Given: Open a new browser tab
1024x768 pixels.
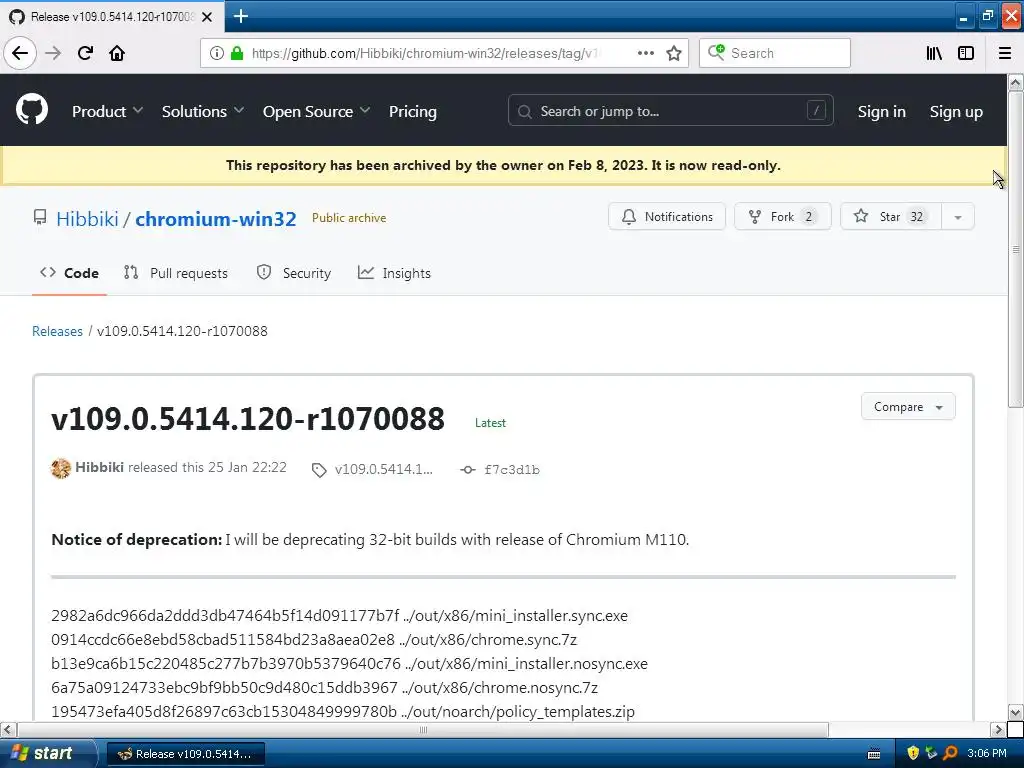Looking at the screenshot, I should [x=241, y=16].
